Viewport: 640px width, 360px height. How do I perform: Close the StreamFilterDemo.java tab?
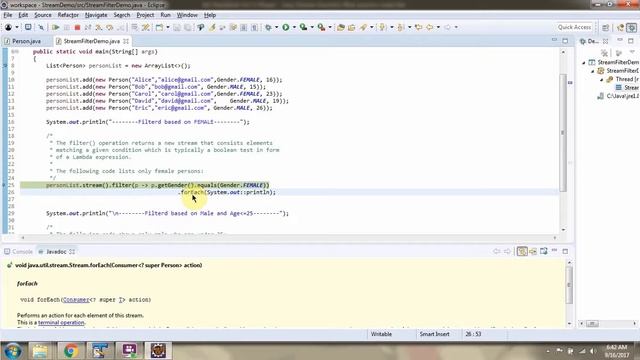[x=126, y=41]
